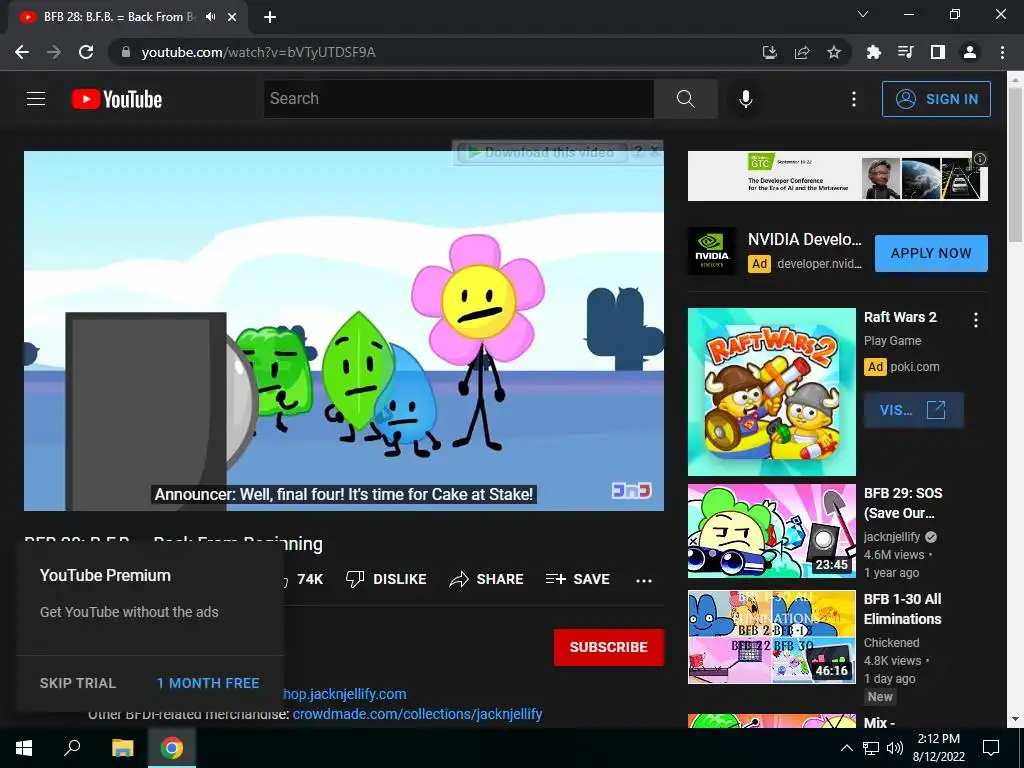Image resolution: width=1024 pixels, height=768 pixels.
Task: Open YouTube settings three-dot menu
Action: point(854,99)
